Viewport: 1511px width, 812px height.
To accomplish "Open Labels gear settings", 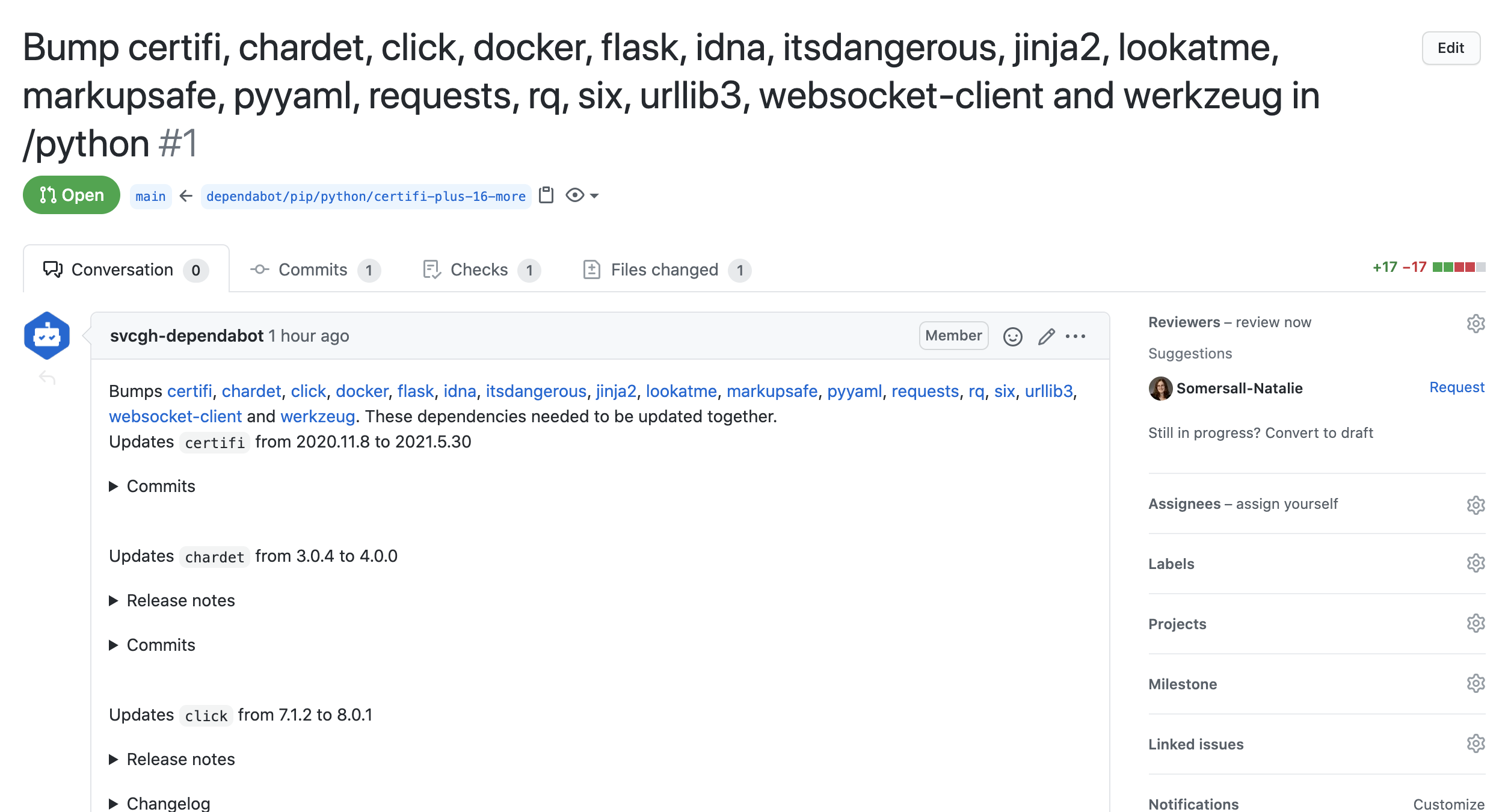I will (x=1476, y=564).
